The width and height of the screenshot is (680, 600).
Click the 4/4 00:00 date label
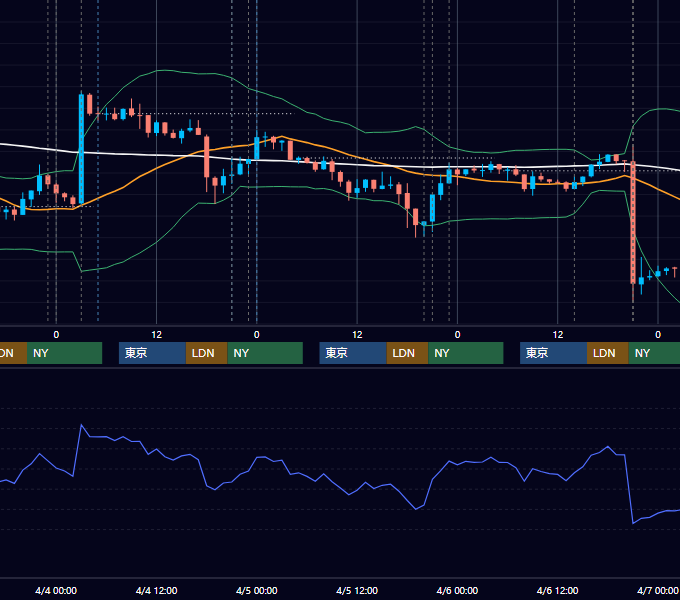click(x=56, y=590)
